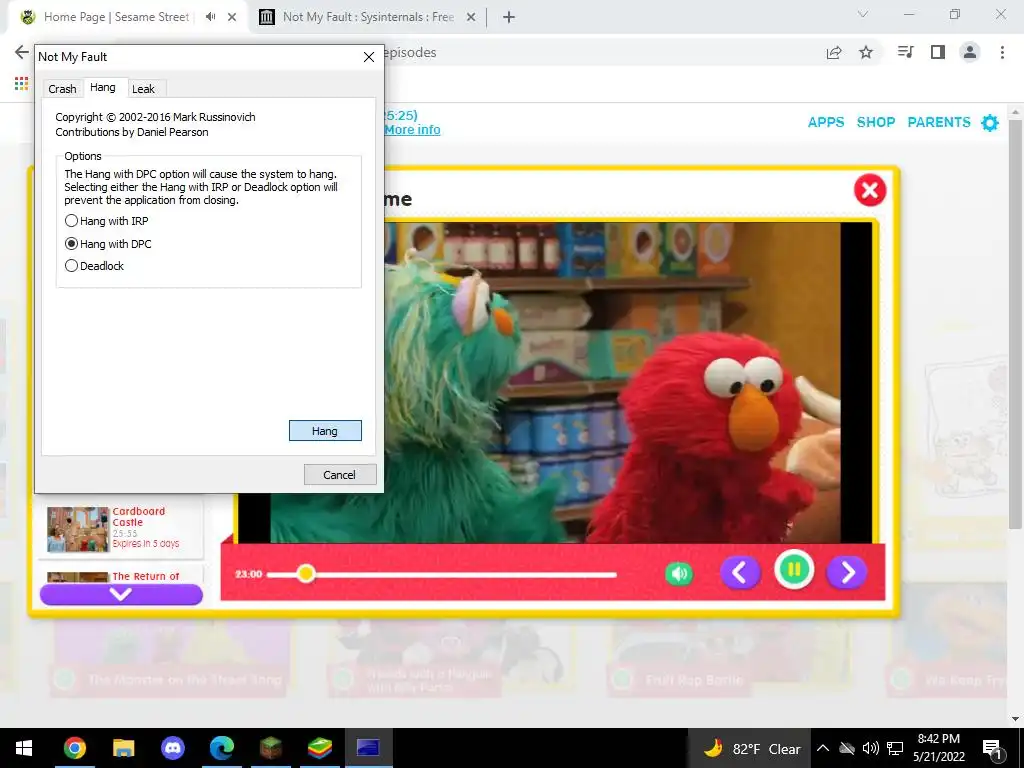
Task: Open the notification center icon
Action: tap(992, 749)
